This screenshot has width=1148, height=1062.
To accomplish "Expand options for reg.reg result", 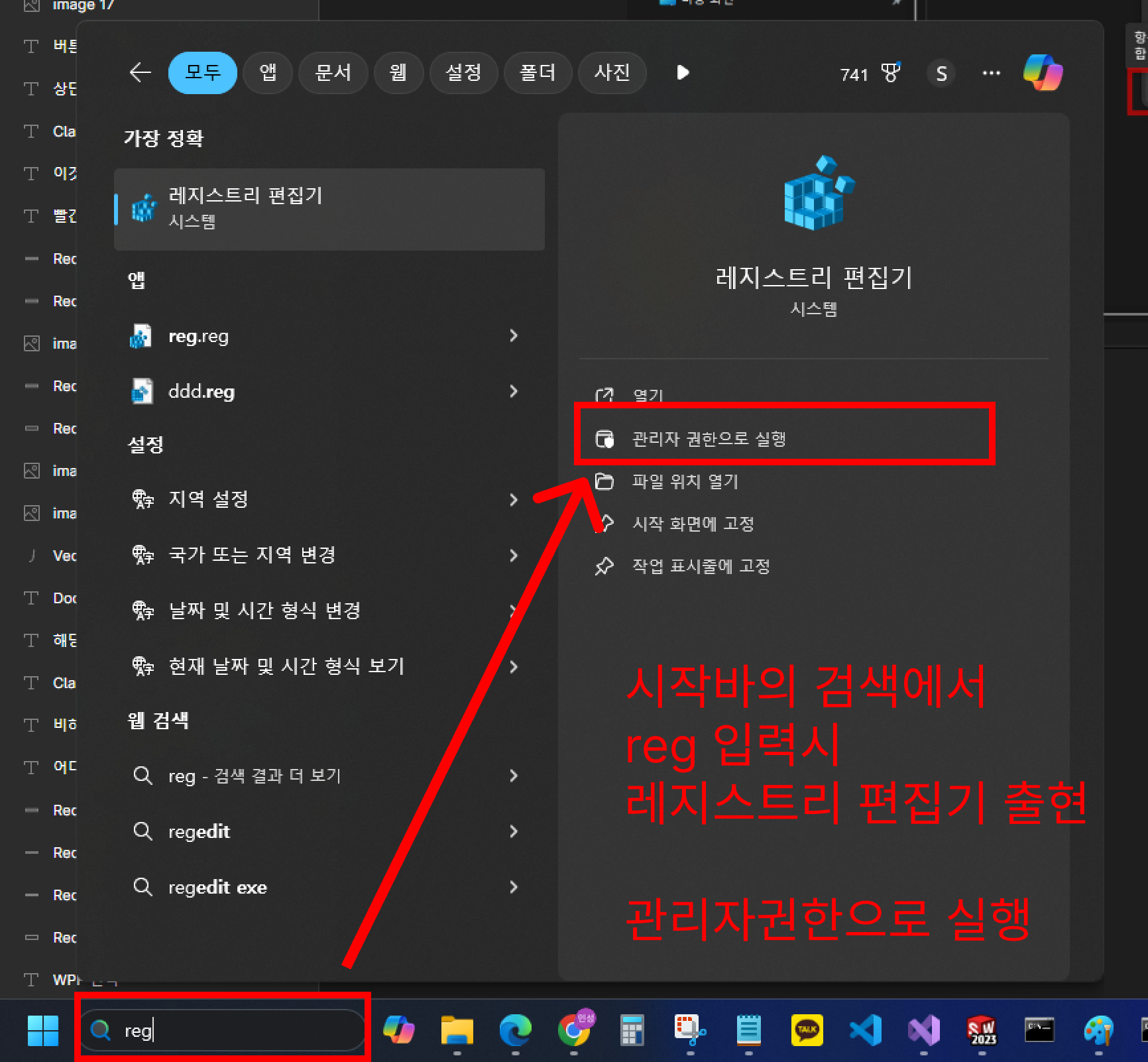I will [514, 335].
